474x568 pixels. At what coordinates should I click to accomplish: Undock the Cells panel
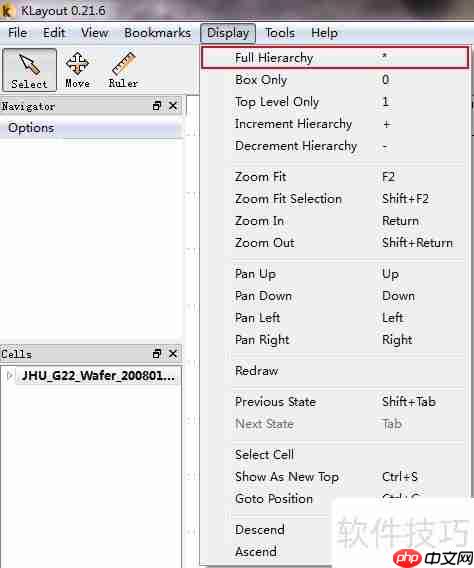pyautogui.click(x=157, y=354)
